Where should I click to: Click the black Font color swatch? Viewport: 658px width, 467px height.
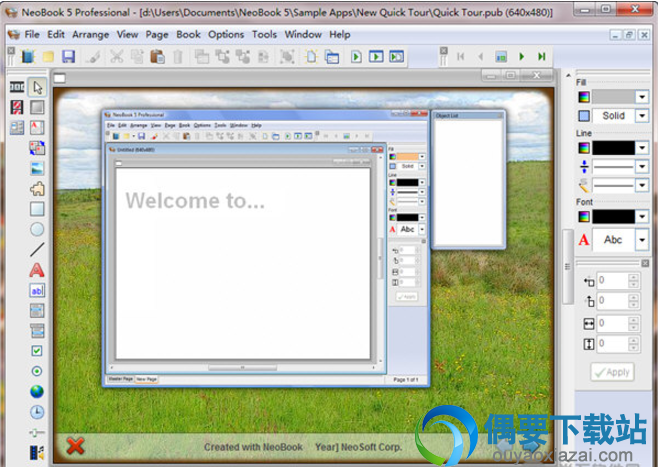tap(614, 217)
